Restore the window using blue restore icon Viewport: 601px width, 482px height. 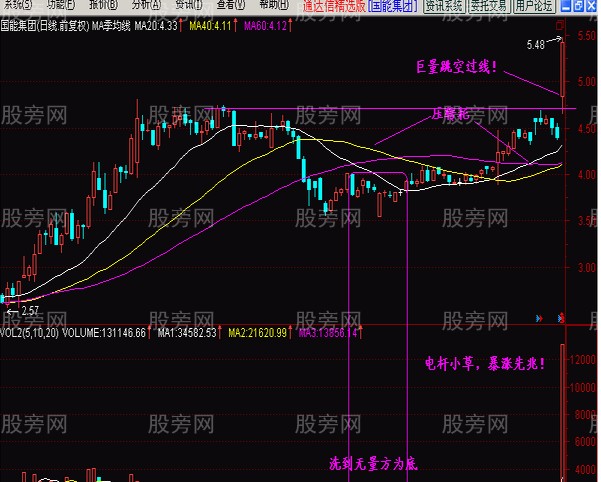click(578, 5)
